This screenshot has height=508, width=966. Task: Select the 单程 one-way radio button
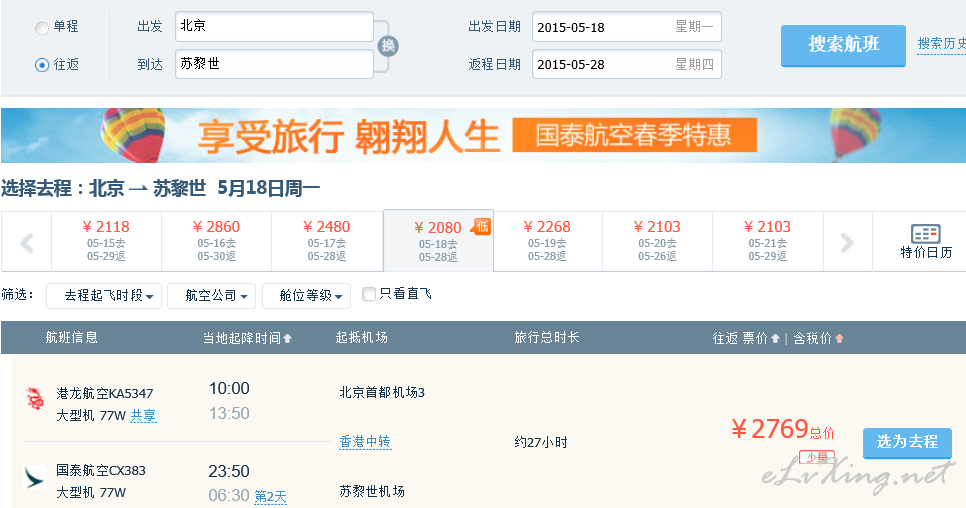click(42, 27)
